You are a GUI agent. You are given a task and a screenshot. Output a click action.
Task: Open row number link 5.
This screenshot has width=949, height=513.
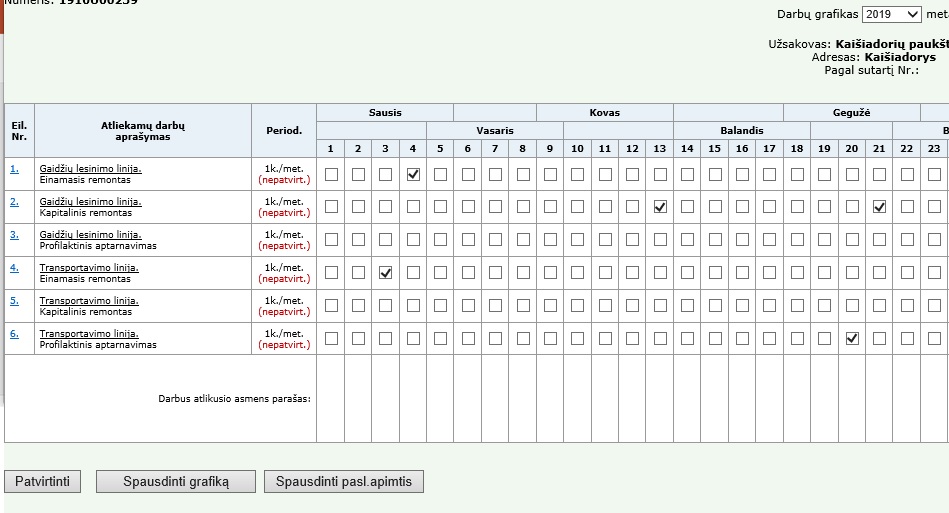pyautogui.click(x=14, y=301)
